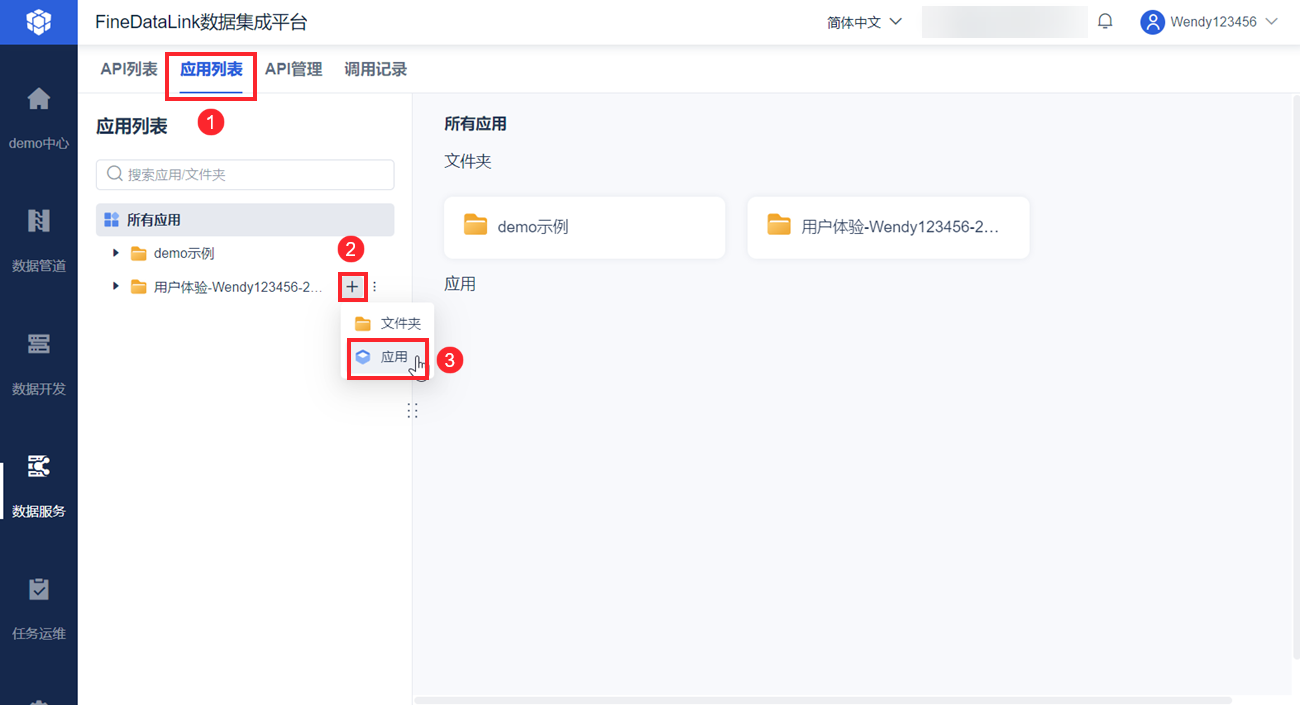Open the Wendy123456 user dropdown

pos(1210,22)
